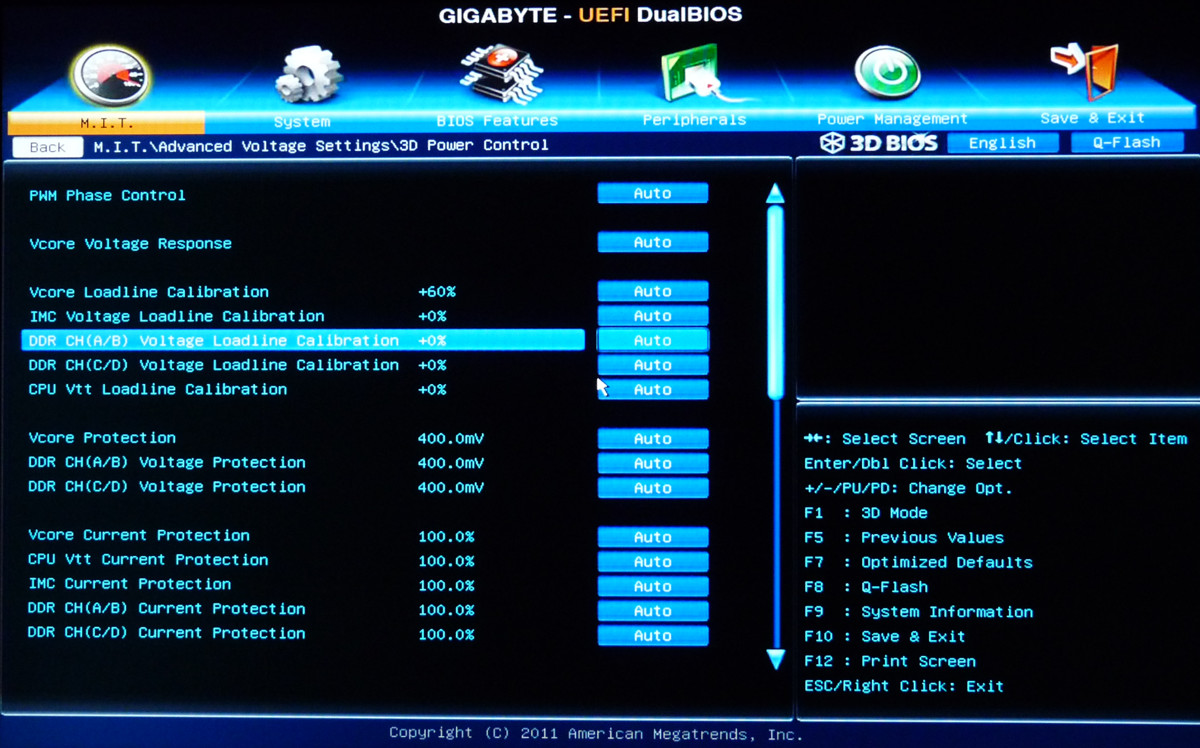Open IMC Current Protection Auto option

coord(653,586)
